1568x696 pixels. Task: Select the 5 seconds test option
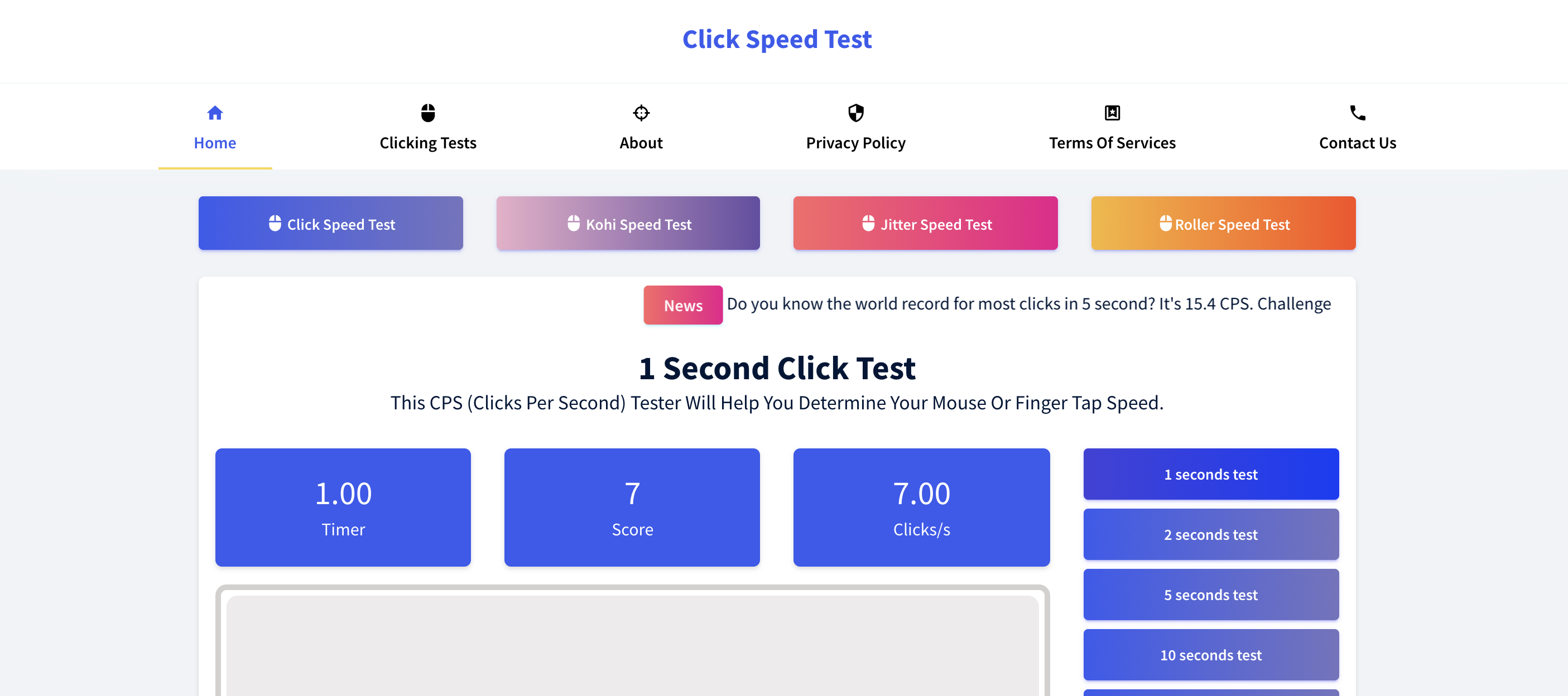click(1210, 594)
